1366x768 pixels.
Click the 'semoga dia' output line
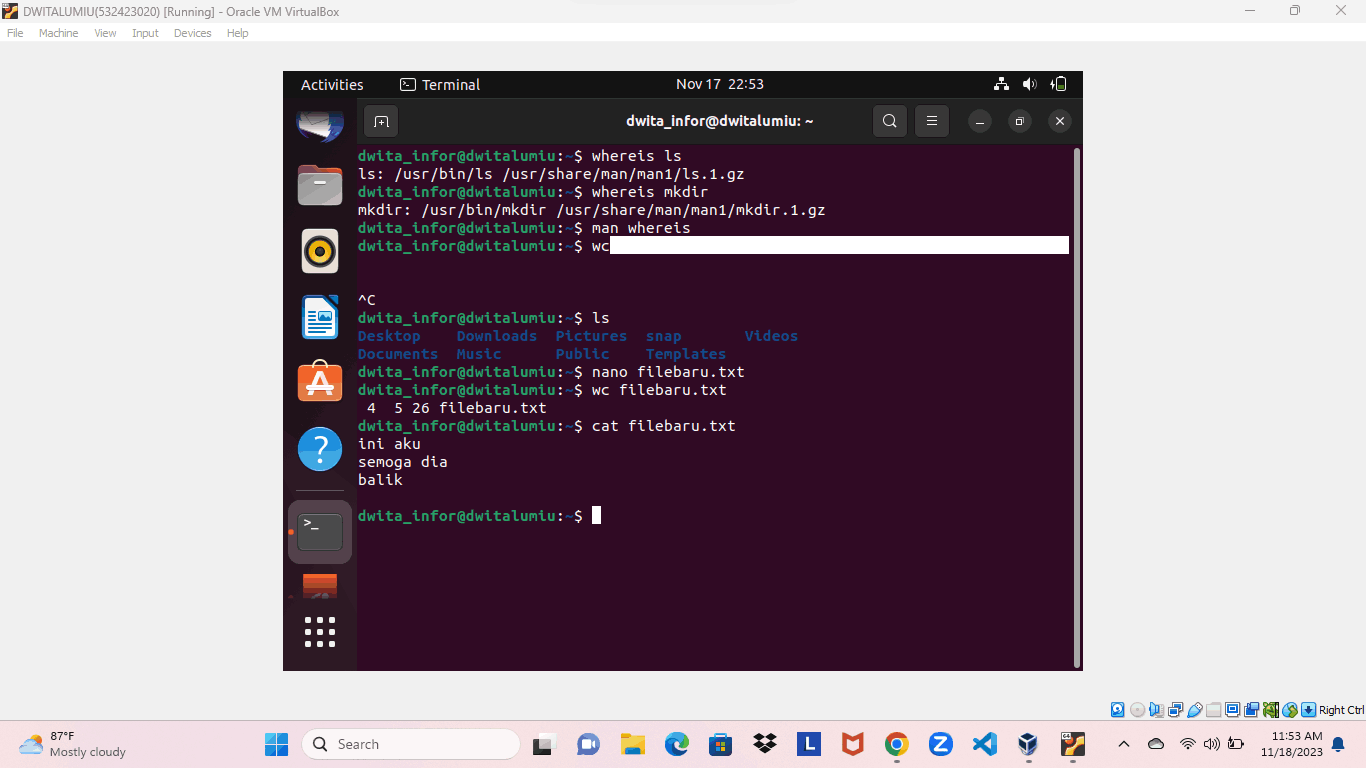point(403,462)
